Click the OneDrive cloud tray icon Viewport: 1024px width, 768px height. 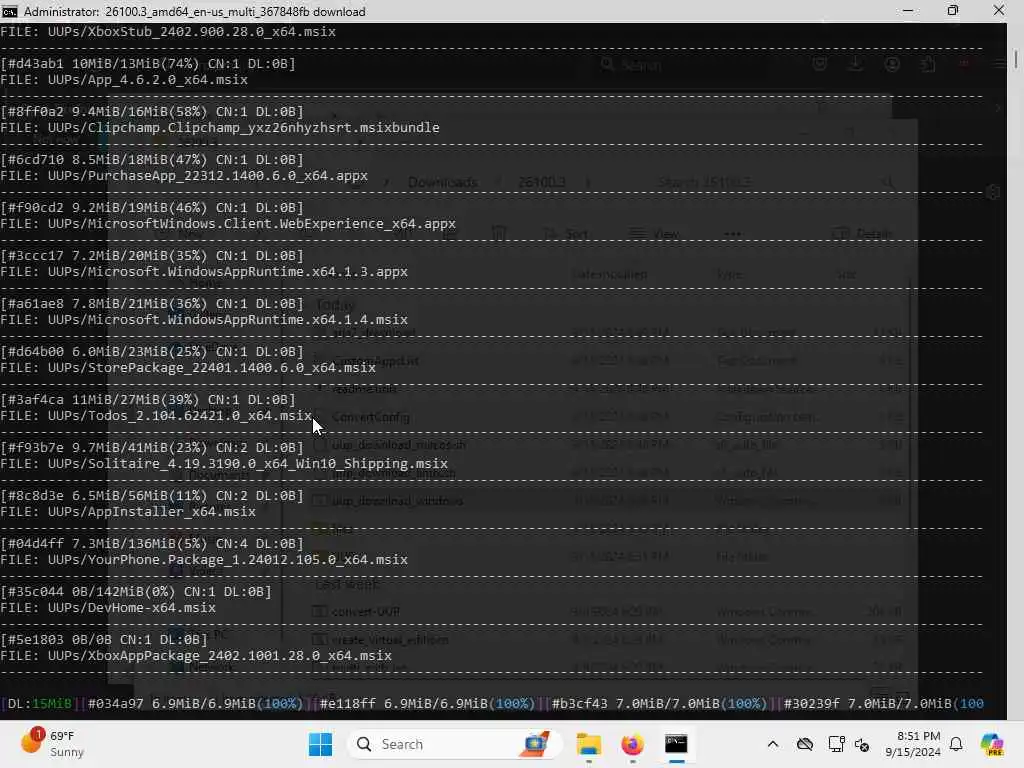805,744
